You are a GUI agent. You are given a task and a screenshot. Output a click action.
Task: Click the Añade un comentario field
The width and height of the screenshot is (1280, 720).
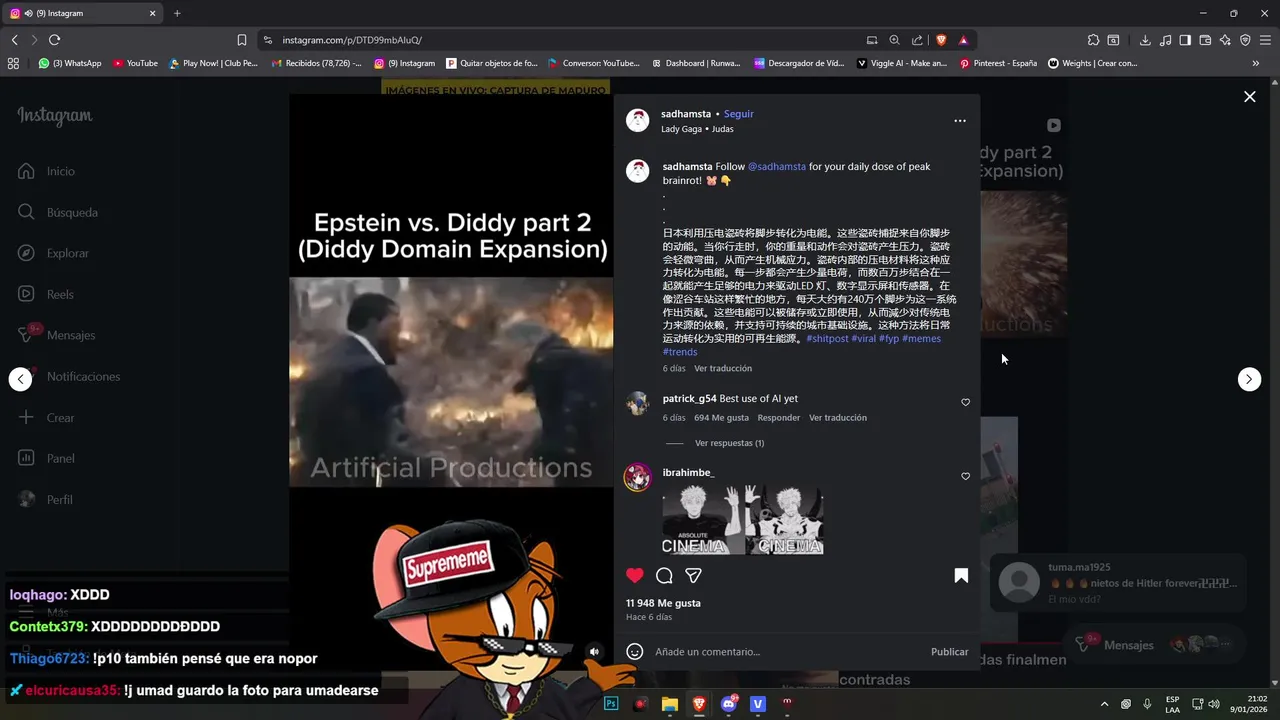[x=787, y=652]
